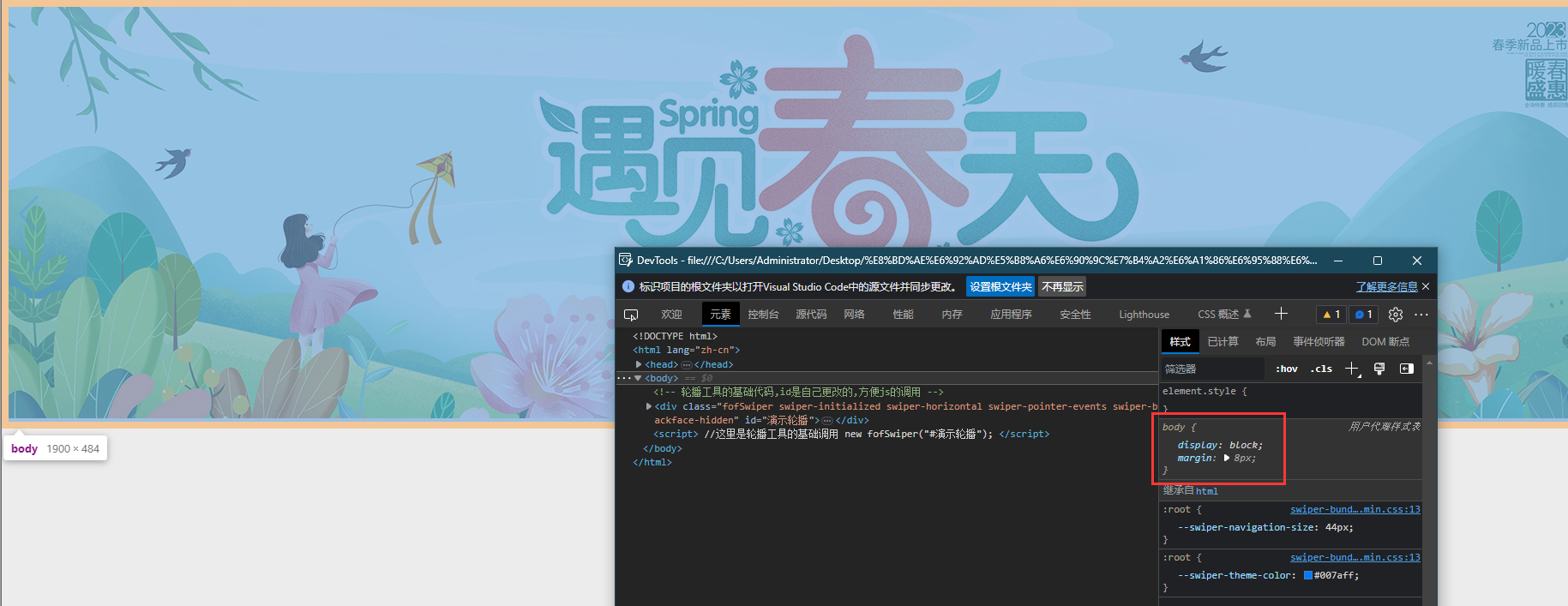Image resolution: width=1568 pixels, height=606 pixels.
Task: Open the 控制台 tab
Action: click(x=763, y=315)
